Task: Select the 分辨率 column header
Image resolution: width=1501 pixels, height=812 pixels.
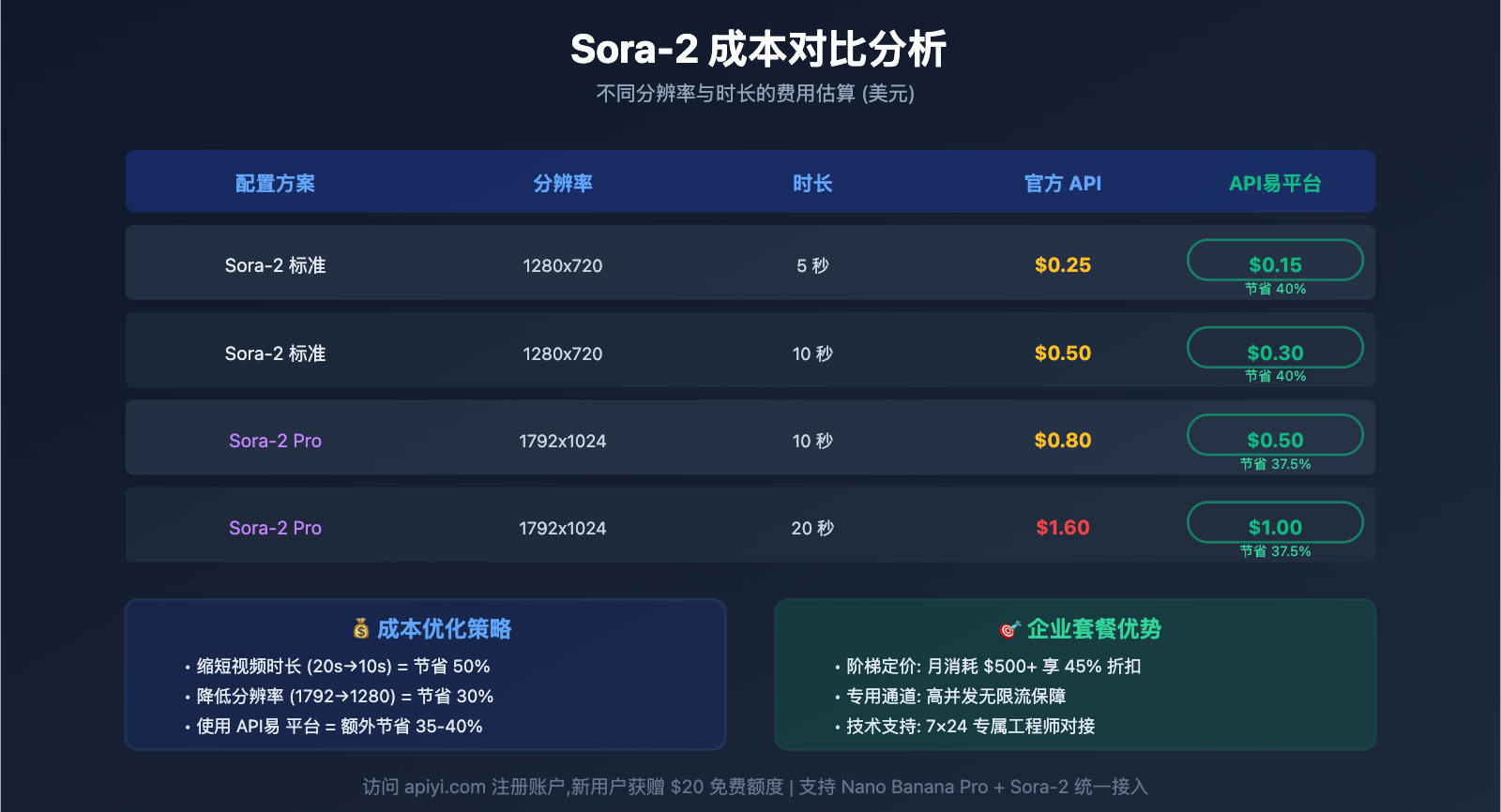Action: (x=563, y=183)
